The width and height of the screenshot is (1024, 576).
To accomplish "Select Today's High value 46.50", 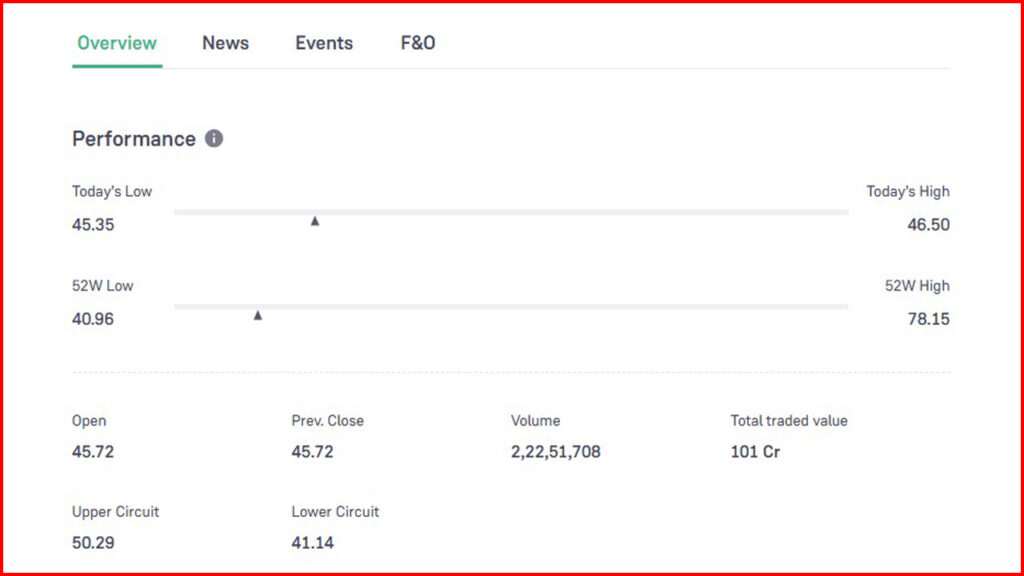I will coord(928,225).
